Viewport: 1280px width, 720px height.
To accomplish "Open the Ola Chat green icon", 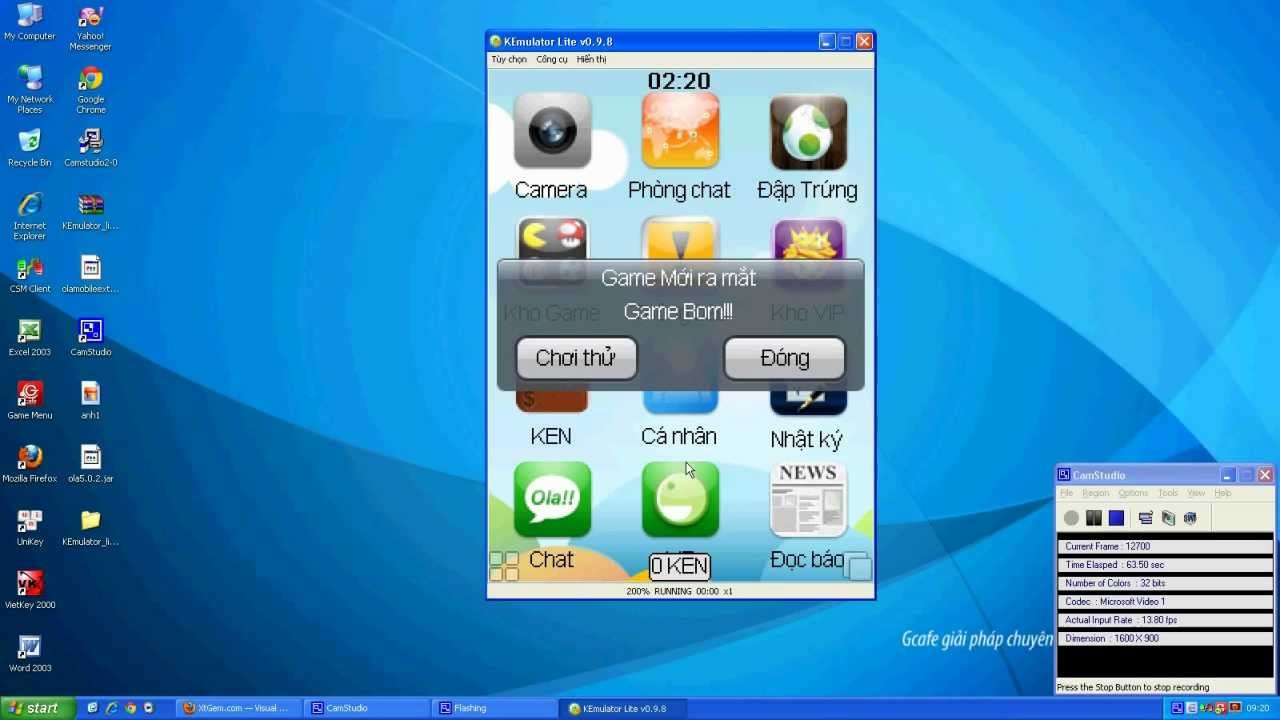I will [x=552, y=500].
